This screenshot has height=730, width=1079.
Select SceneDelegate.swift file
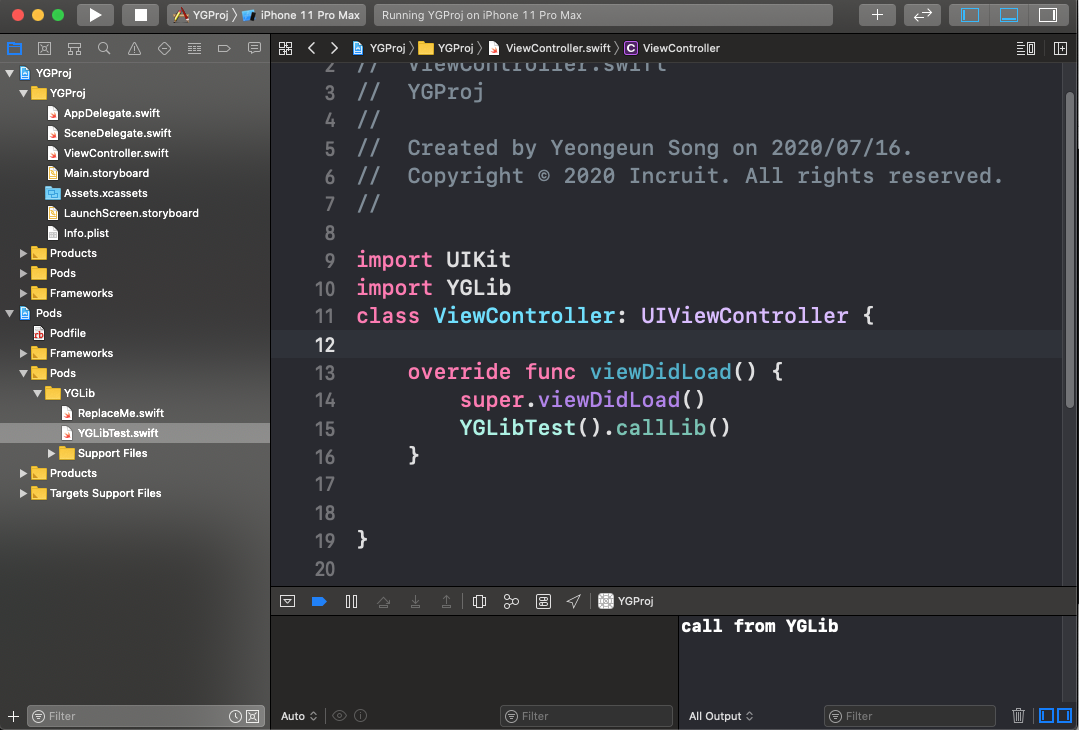coord(117,133)
